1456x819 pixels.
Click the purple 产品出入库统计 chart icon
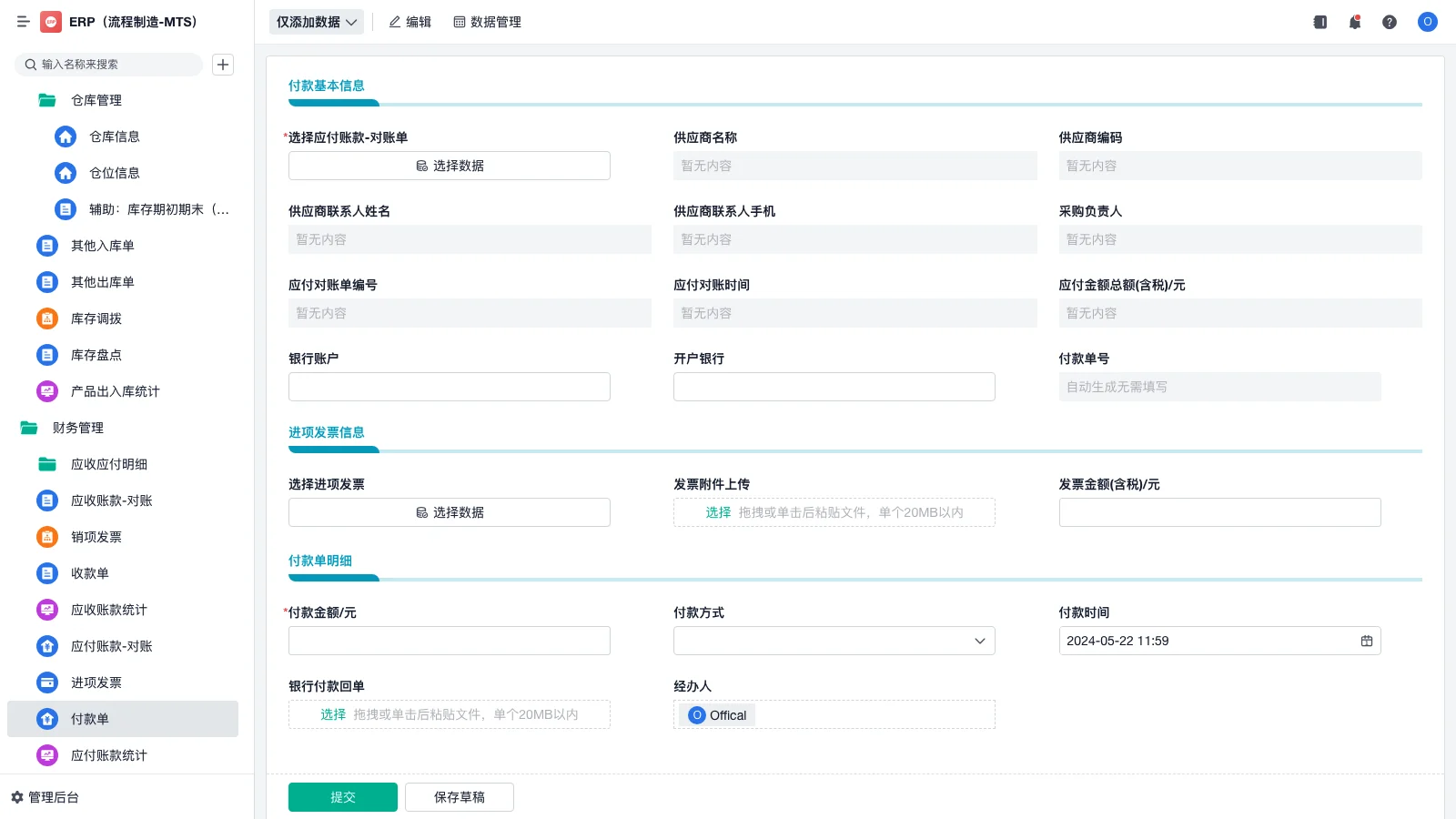(x=47, y=391)
